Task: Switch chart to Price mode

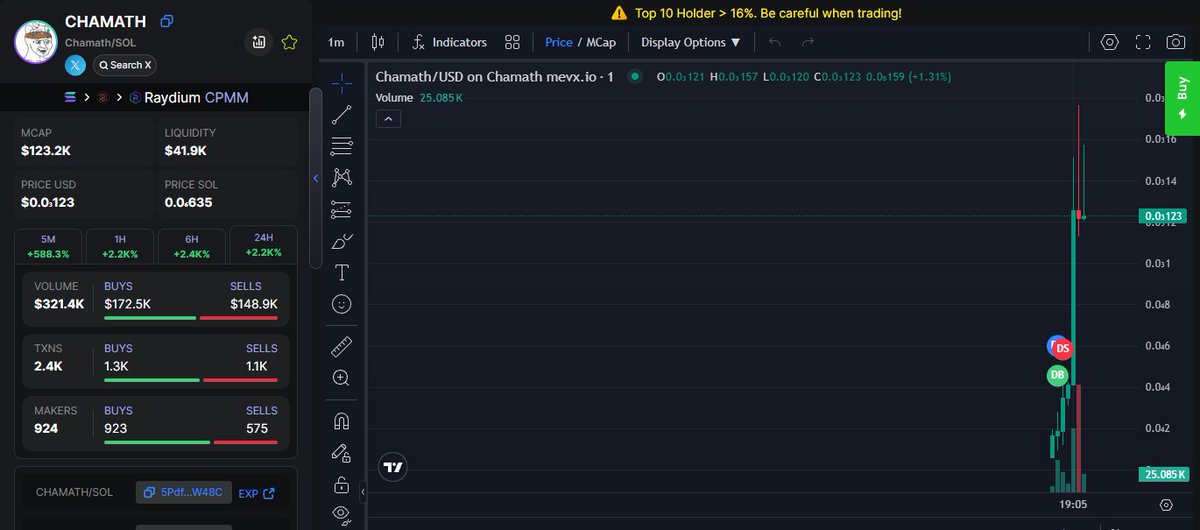Action: point(559,42)
